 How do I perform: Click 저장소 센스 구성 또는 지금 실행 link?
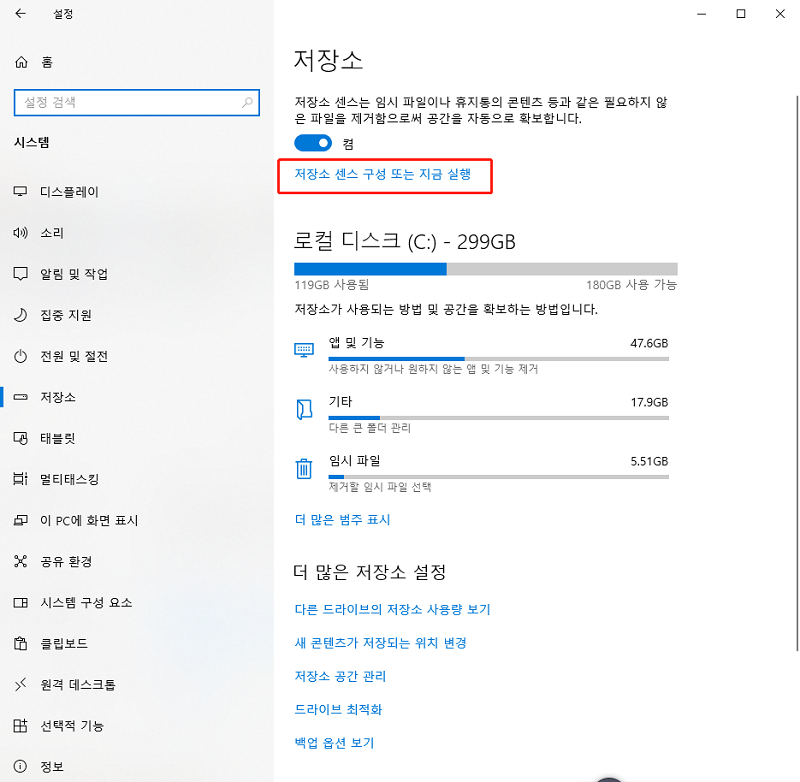[x=385, y=176]
